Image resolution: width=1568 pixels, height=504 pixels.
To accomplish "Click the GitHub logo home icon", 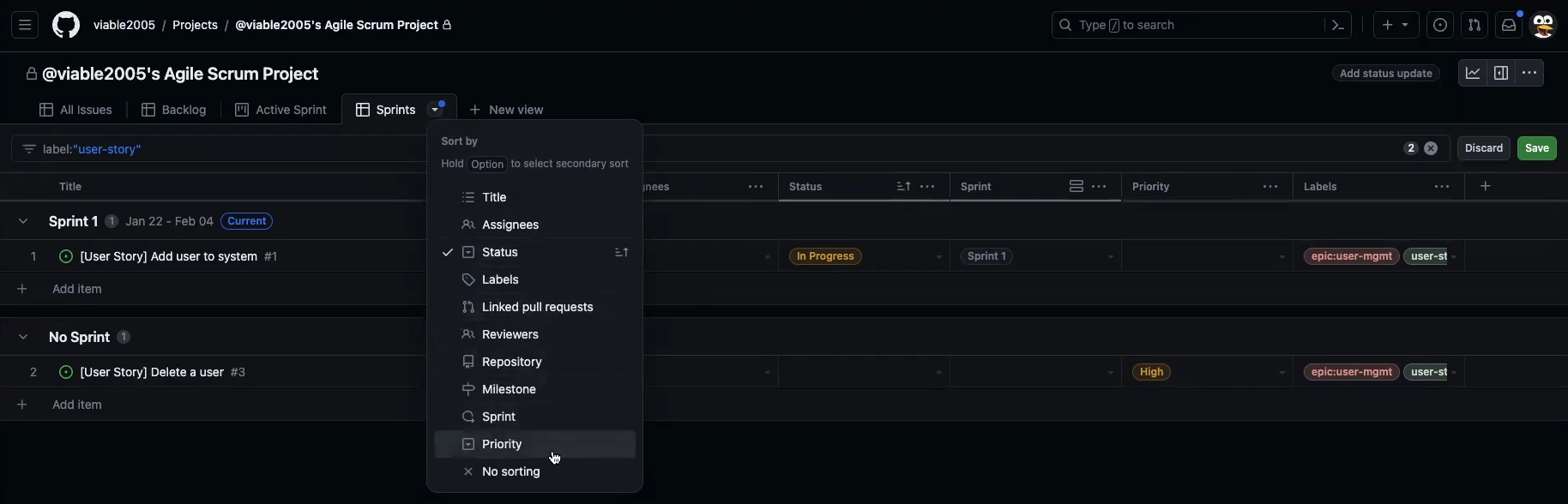I will (66, 25).
